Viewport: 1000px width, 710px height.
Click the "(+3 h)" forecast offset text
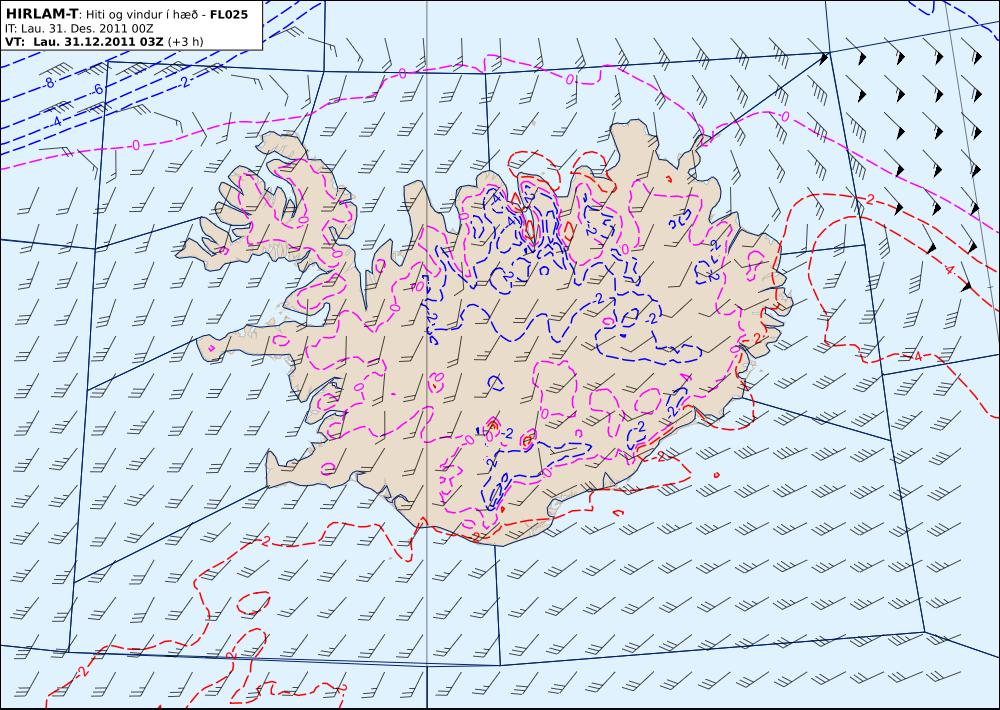(x=186, y=41)
